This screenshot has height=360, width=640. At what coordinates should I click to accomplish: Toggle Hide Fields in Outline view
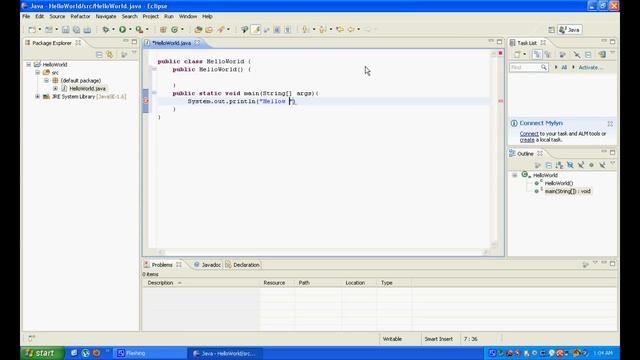570,165
